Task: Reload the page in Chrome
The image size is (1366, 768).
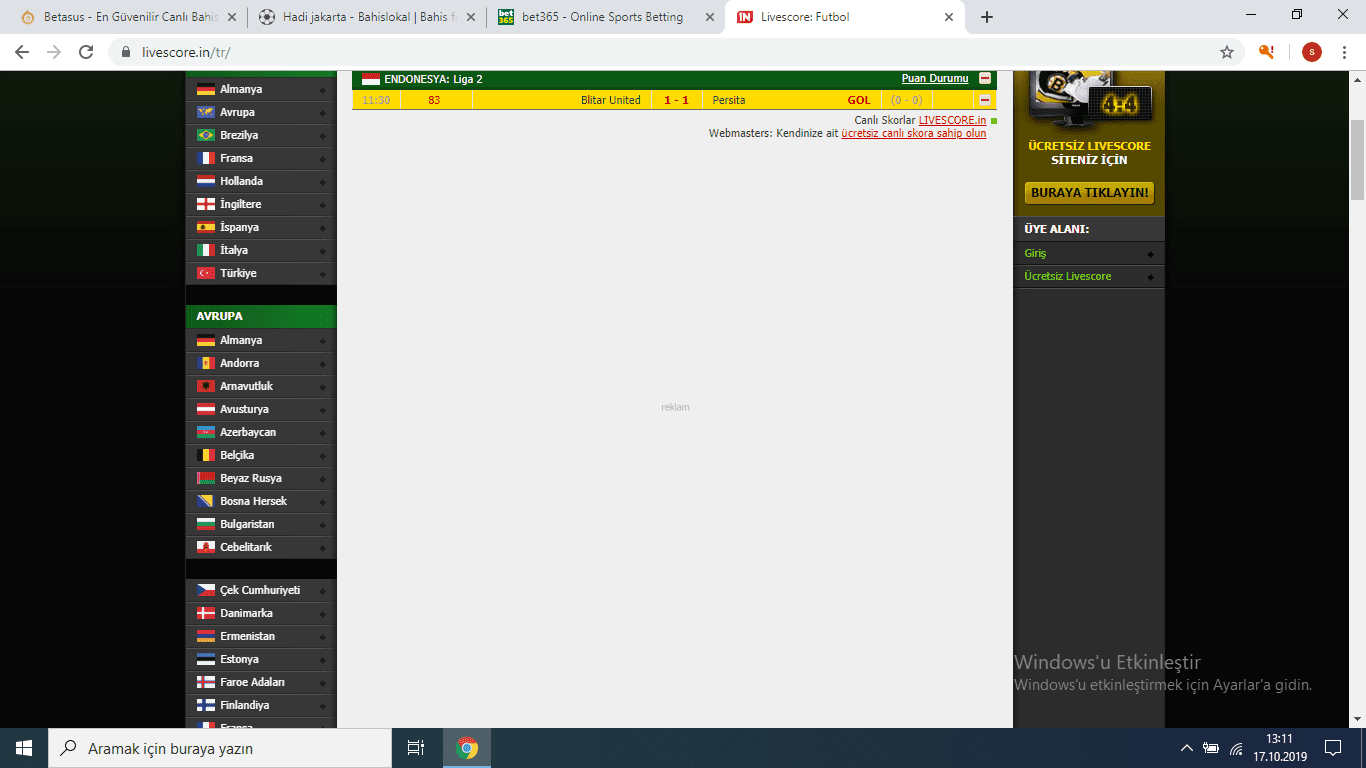Action: point(86,52)
